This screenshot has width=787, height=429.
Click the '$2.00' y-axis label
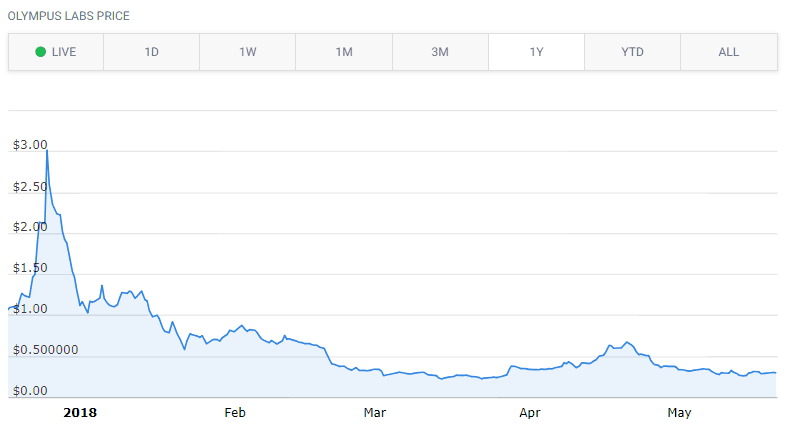[x=30, y=227]
